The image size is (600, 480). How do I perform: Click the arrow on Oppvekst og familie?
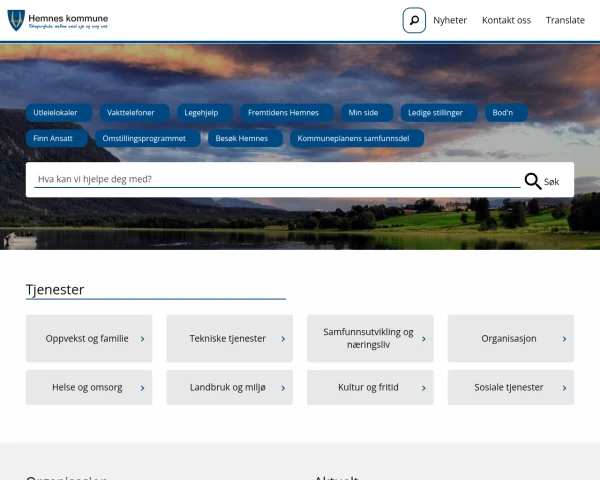coord(143,339)
